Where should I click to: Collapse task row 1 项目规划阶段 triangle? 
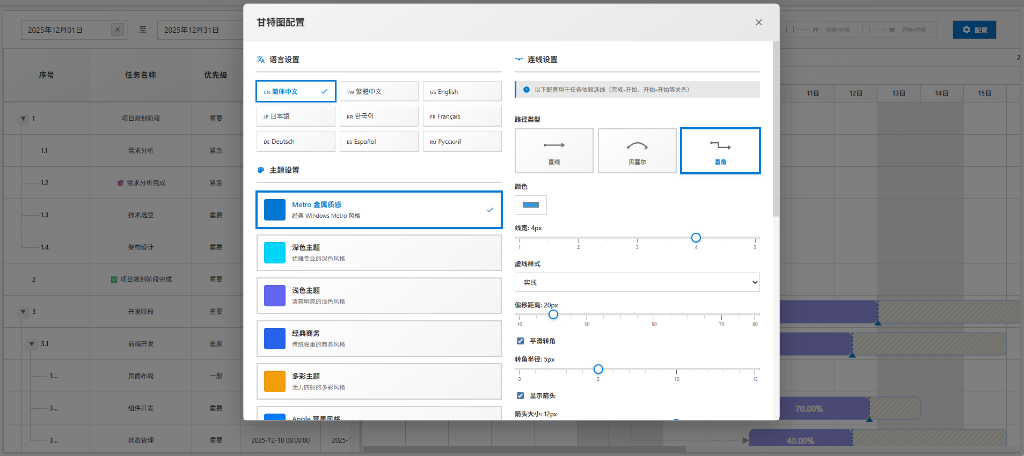(x=23, y=118)
